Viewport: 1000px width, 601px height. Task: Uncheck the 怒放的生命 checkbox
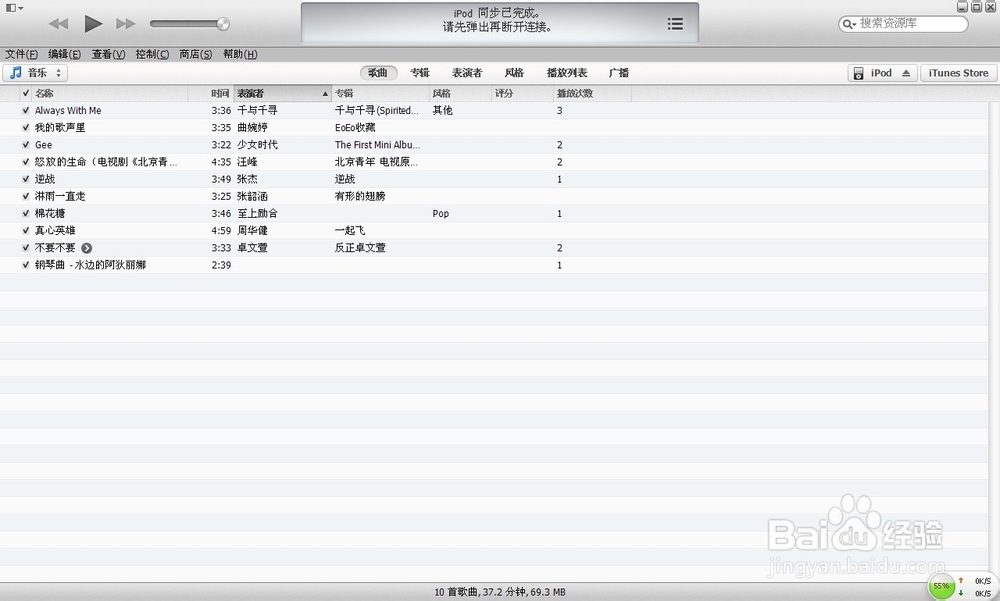pos(26,162)
